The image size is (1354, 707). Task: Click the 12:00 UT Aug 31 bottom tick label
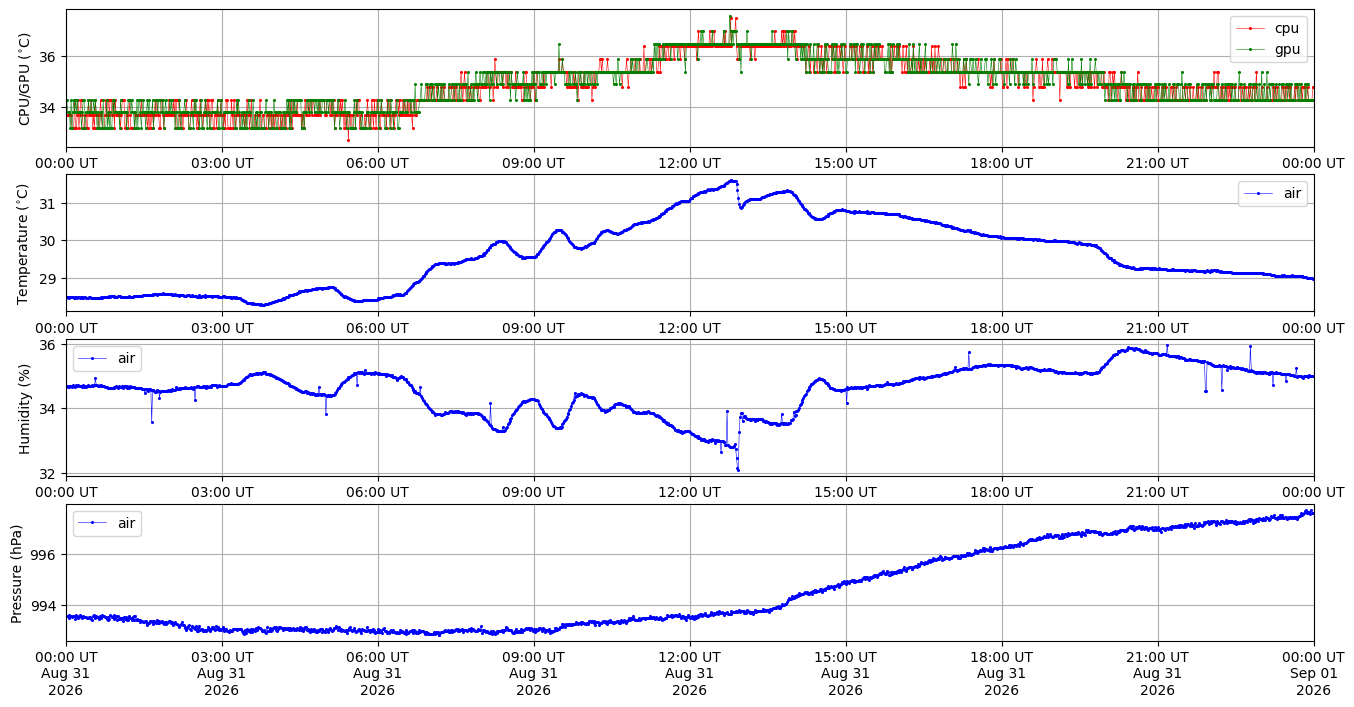689,674
